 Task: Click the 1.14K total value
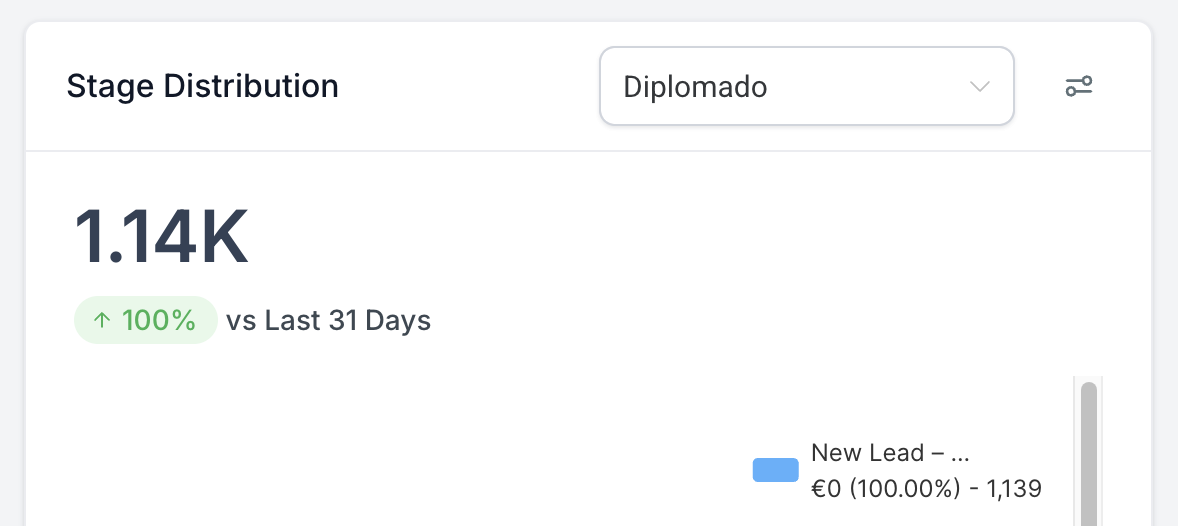[161, 237]
